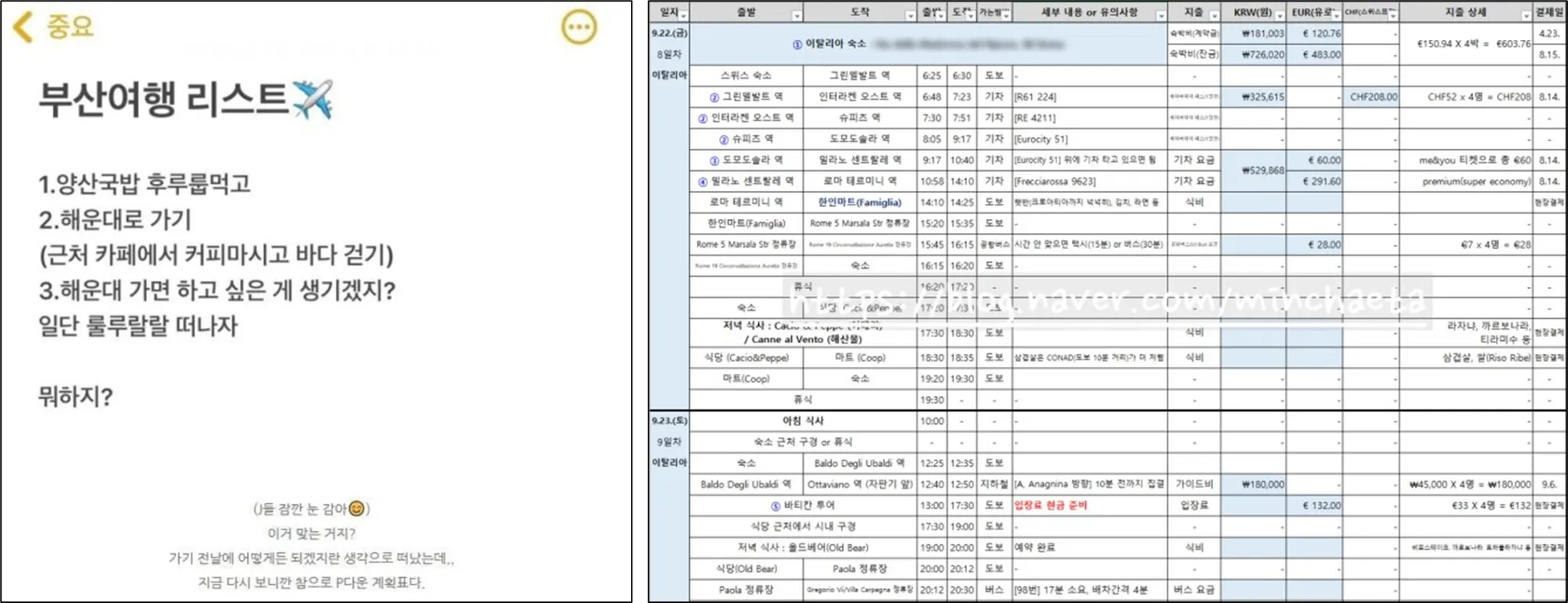Image resolution: width=1568 pixels, height=603 pixels.
Task: Click the note line 1.양산국밥 후루룹먹고
Action: (x=145, y=184)
